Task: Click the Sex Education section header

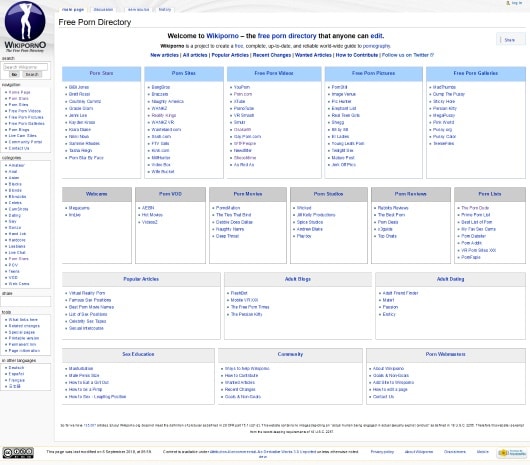Action: 138,354
